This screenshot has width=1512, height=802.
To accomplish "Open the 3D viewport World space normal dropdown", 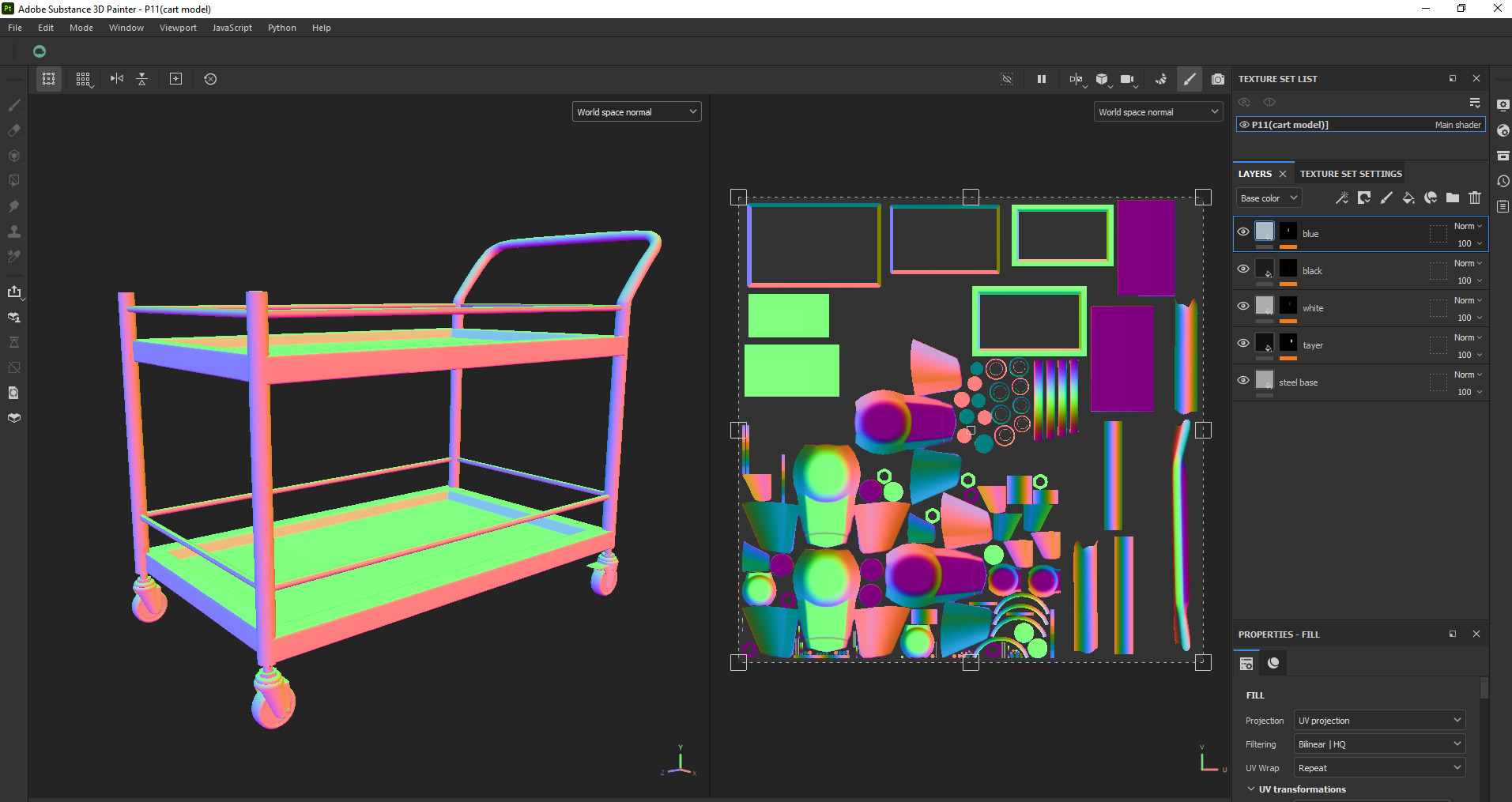I will (x=636, y=112).
